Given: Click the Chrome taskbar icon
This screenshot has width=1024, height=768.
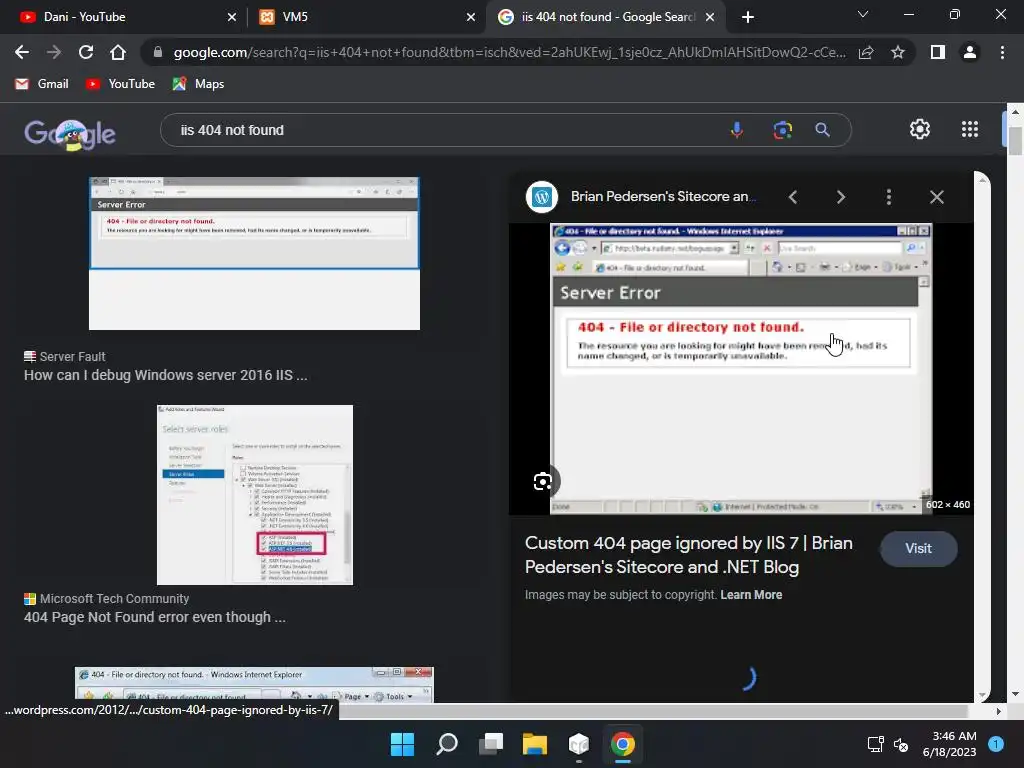Looking at the screenshot, I should click(x=623, y=744).
